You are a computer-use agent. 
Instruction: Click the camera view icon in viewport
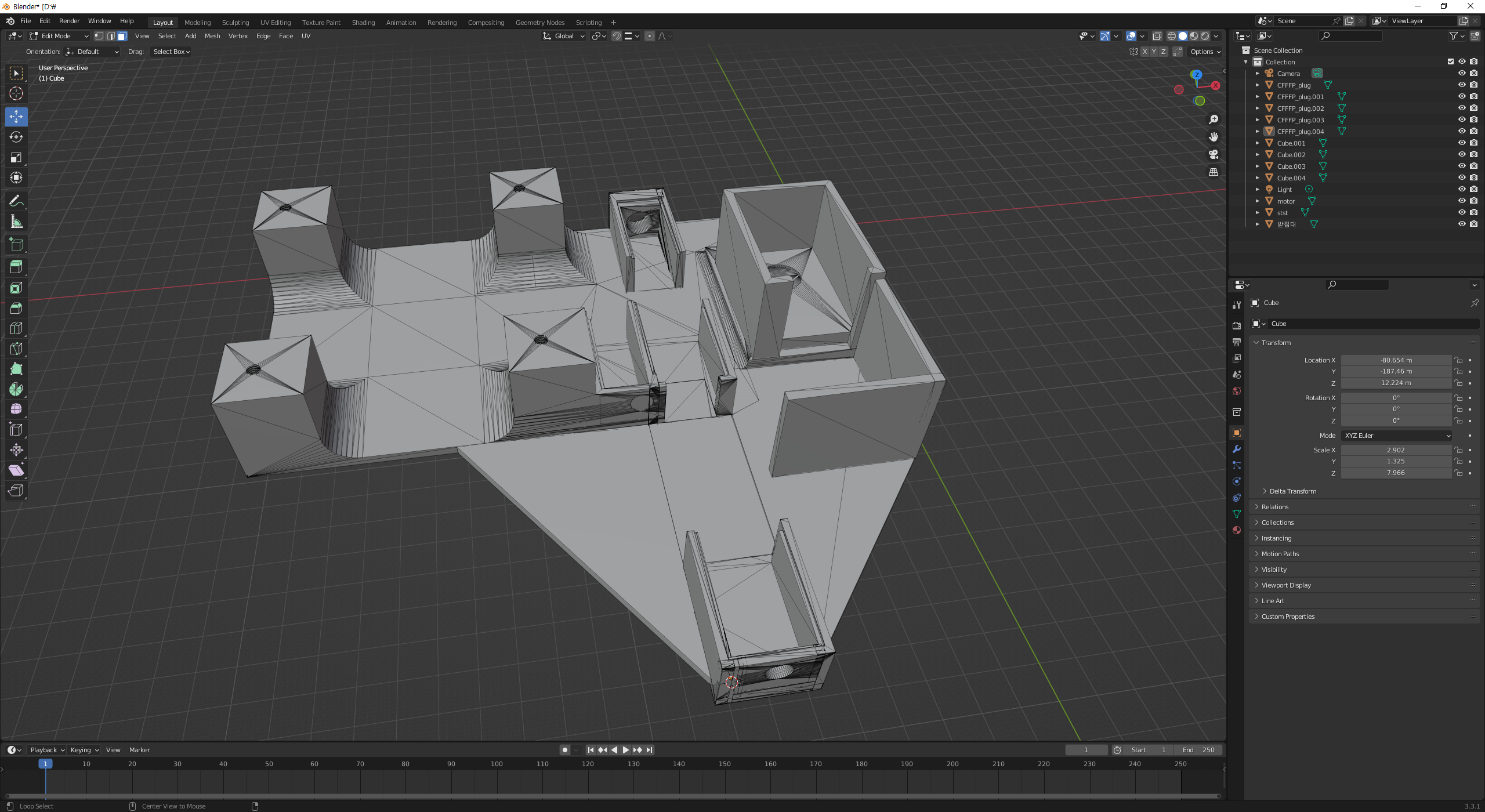1213,155
